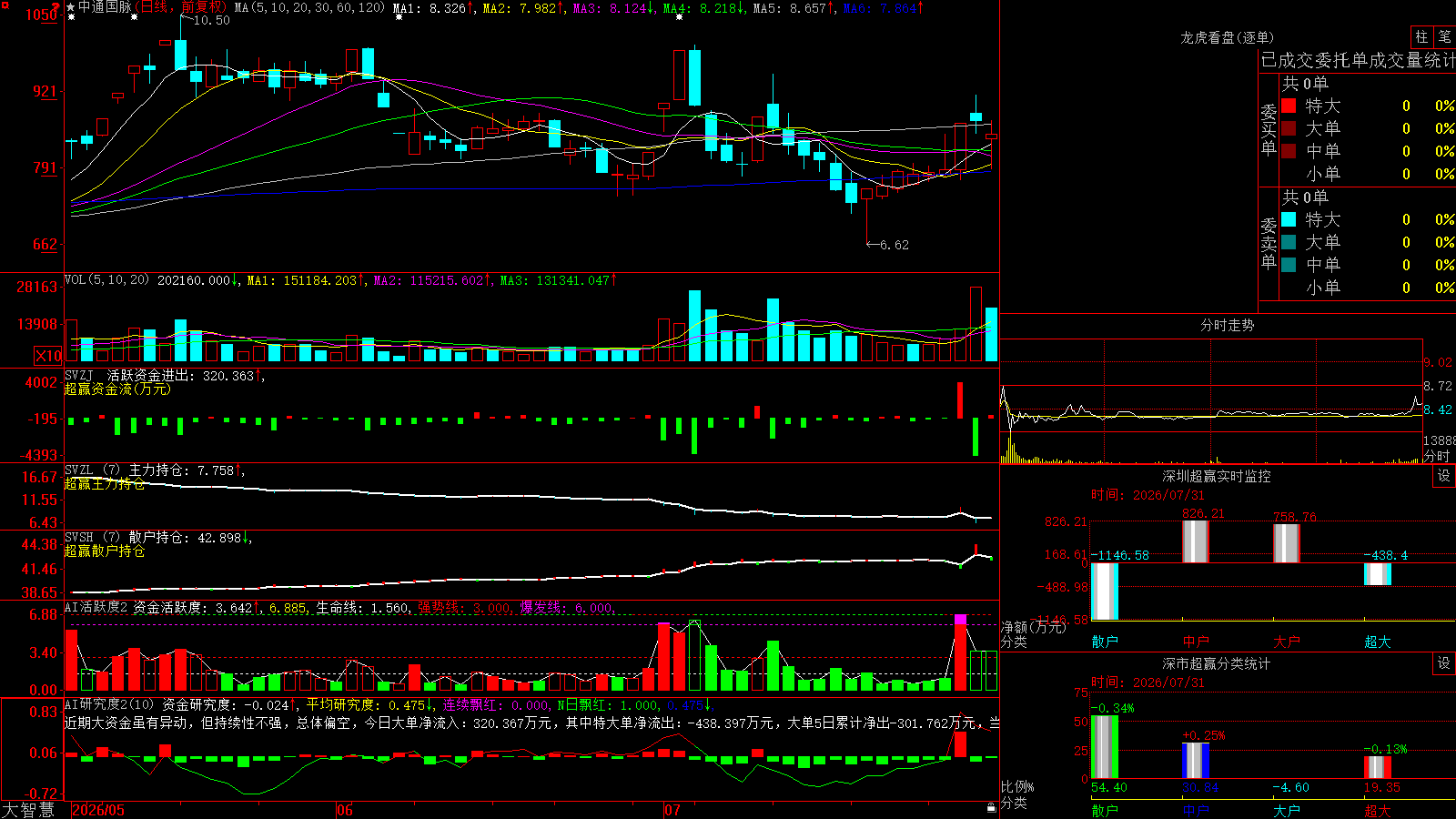Image resolution: width=1456 pixels, height=819 pixels.
Task: Click the red 超大 bar in 深市超赢分类统计
Action: point(1377,767)
